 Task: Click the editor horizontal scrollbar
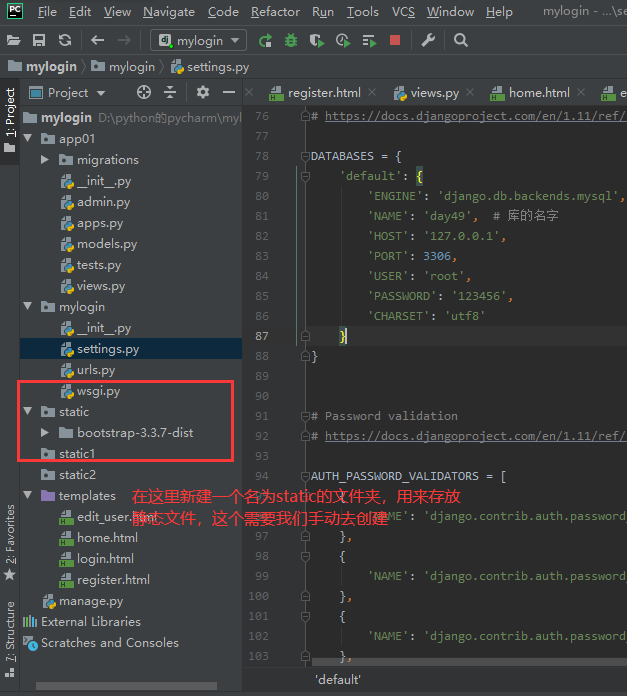[469, 662]
